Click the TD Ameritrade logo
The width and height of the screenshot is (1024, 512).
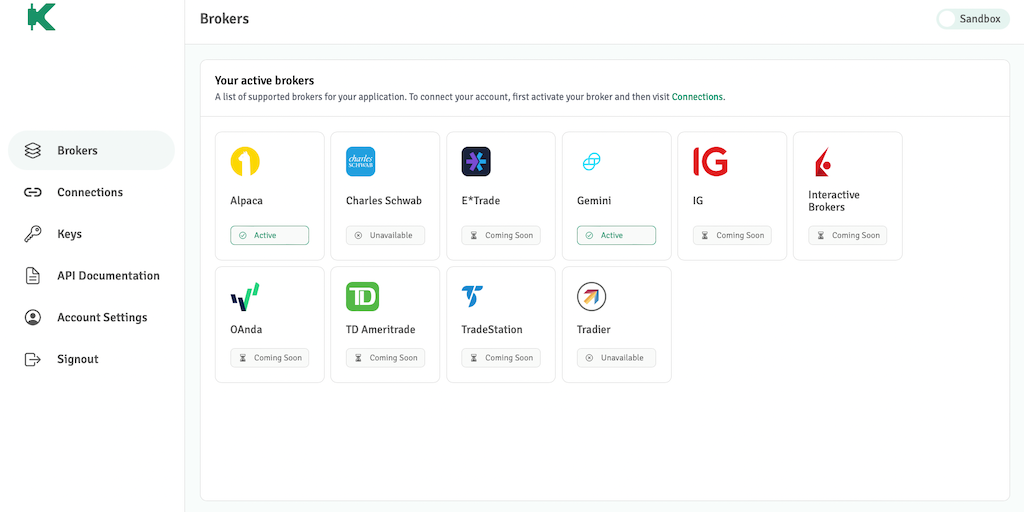362,297
